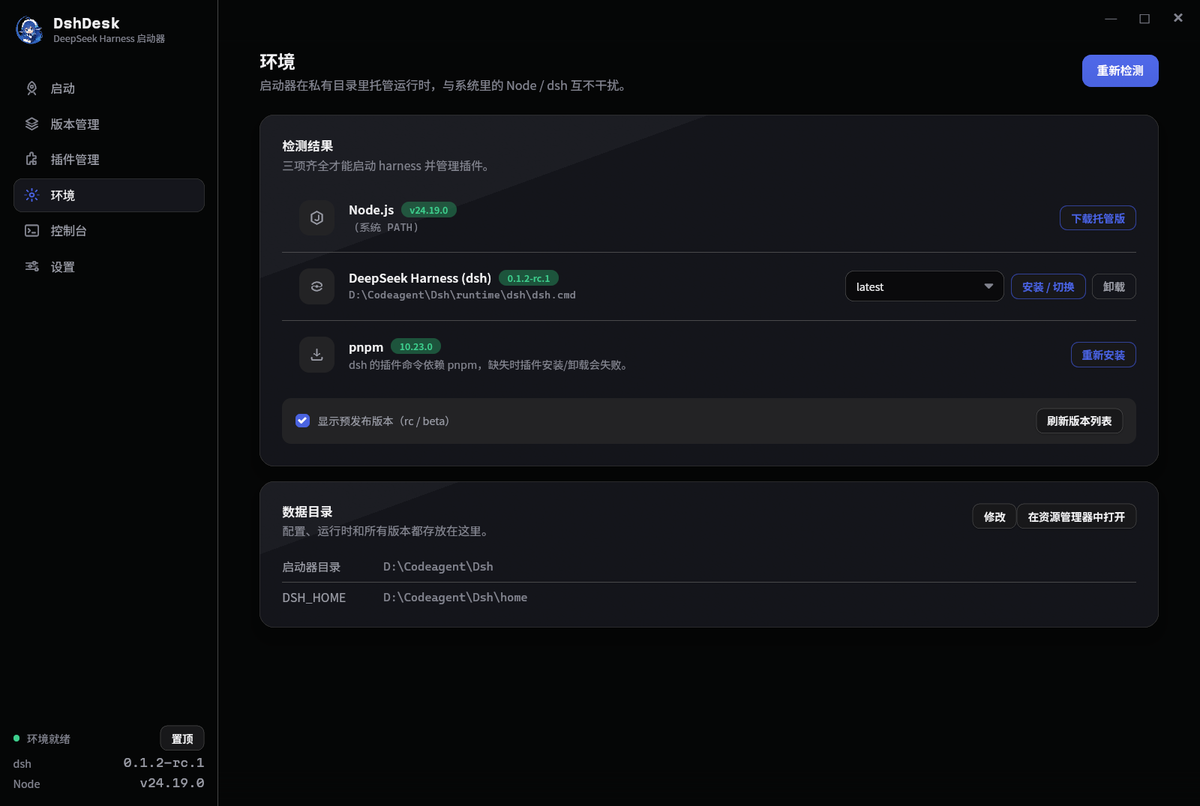Click the 重新检测 button
Image resolution: width=1200 pixels, height=806 pixels.
click(1120, 71)
